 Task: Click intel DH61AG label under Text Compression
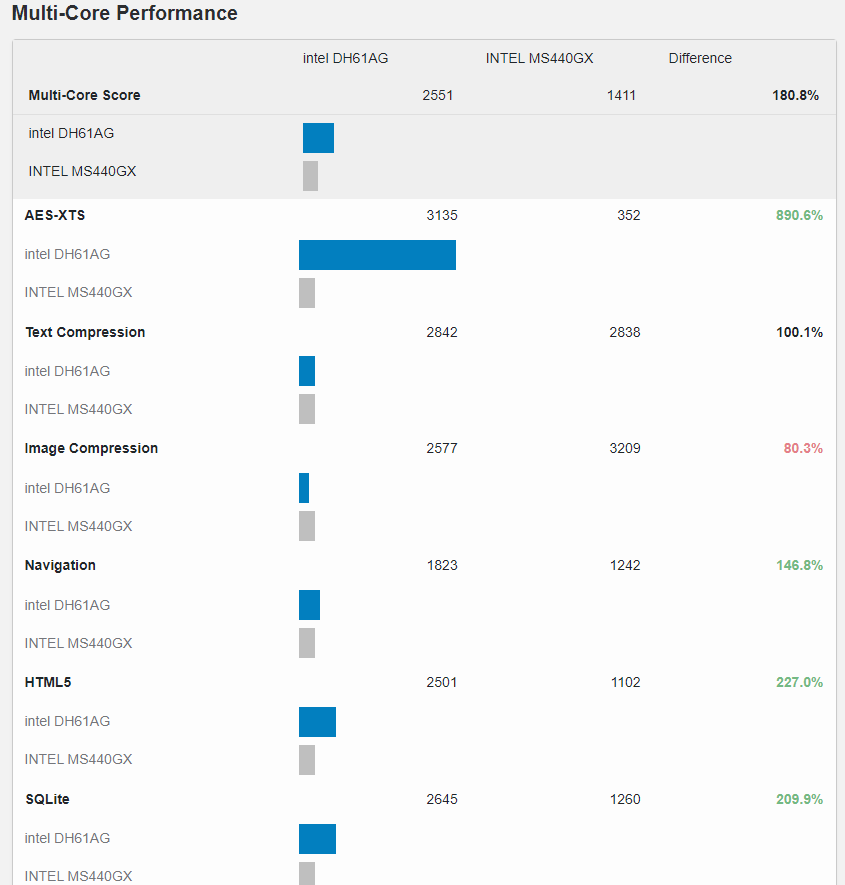coord(67,371)
